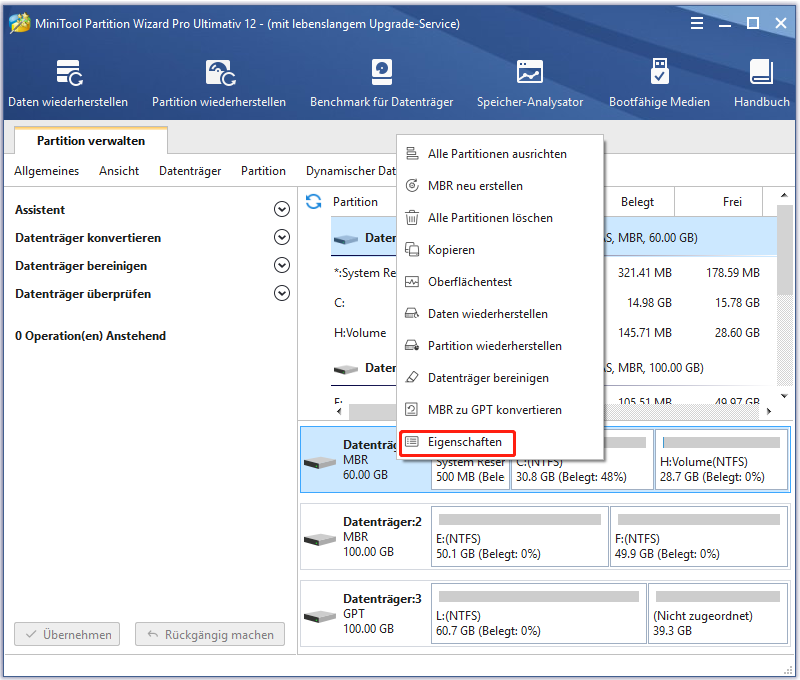This screenshot has width=800, height=680.
Task: Click the Rückgängig machen button
Action: [x=210, y=634]
